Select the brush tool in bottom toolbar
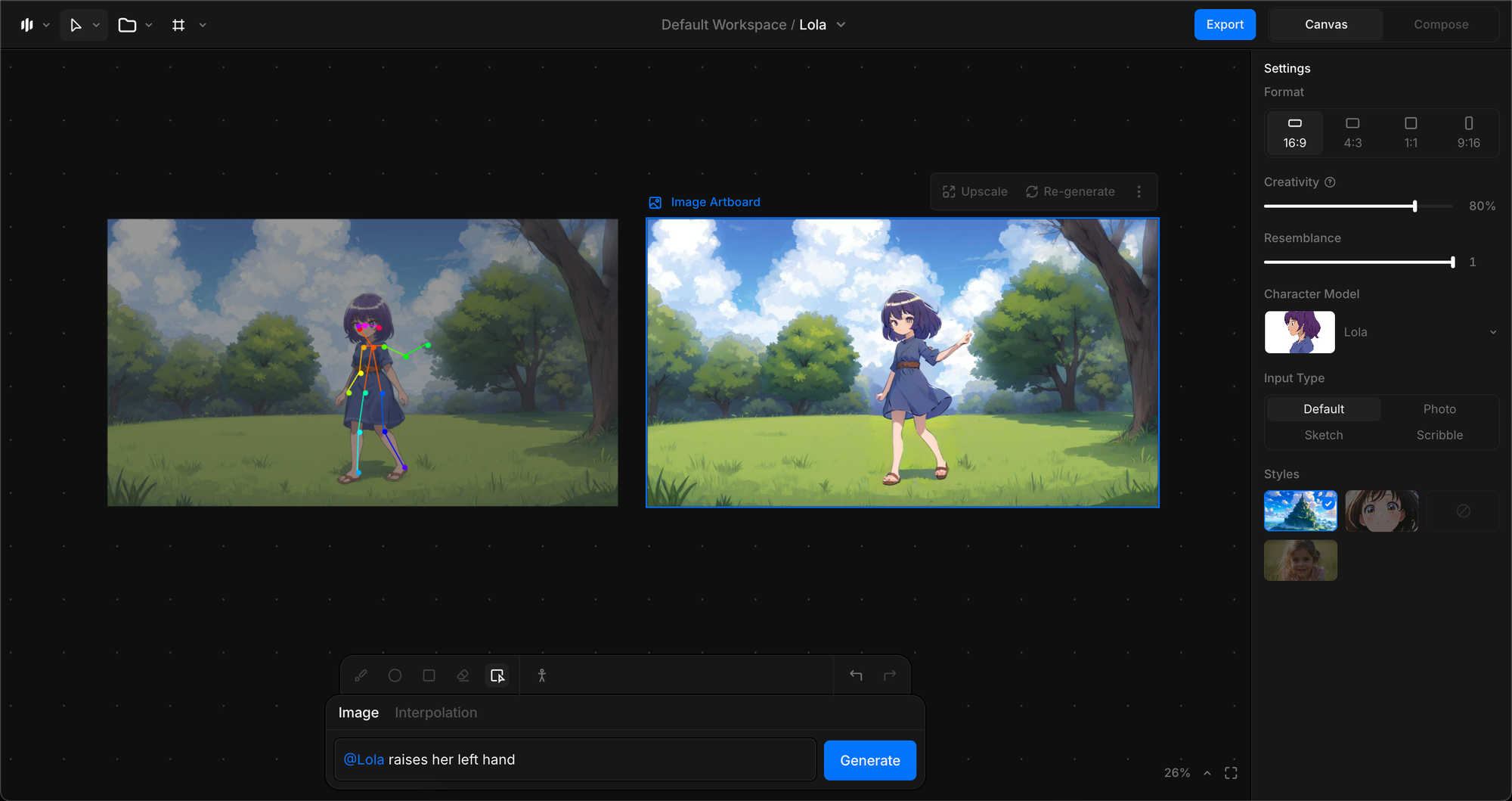 pos(361,675)
